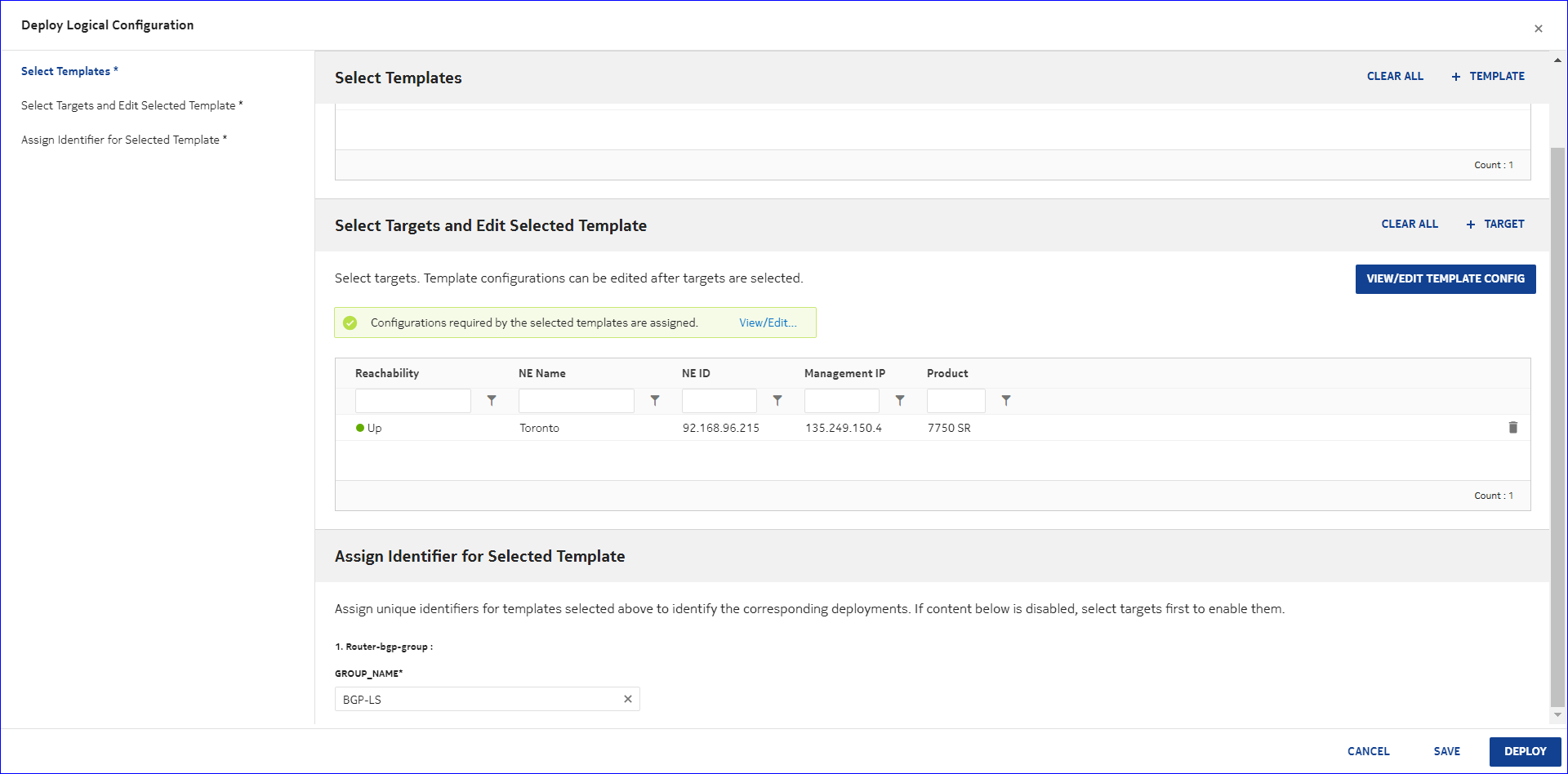Close the Deploy Logical Configuration dialog
The image size is (1568, 774).
1538,29
